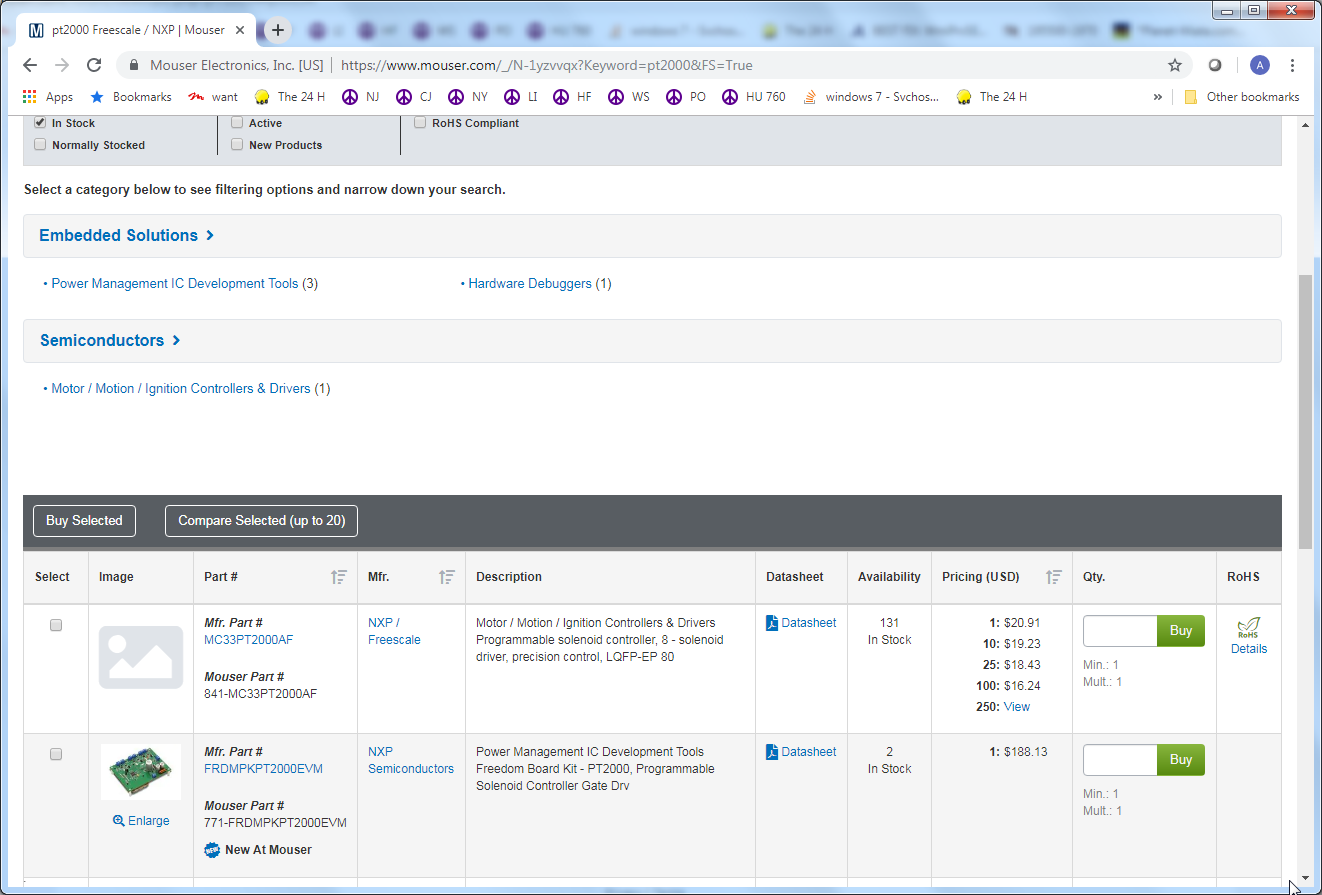Open the PO bookmark
Image resolution: width=1322 pixels, height=895 pixels.
685,97
